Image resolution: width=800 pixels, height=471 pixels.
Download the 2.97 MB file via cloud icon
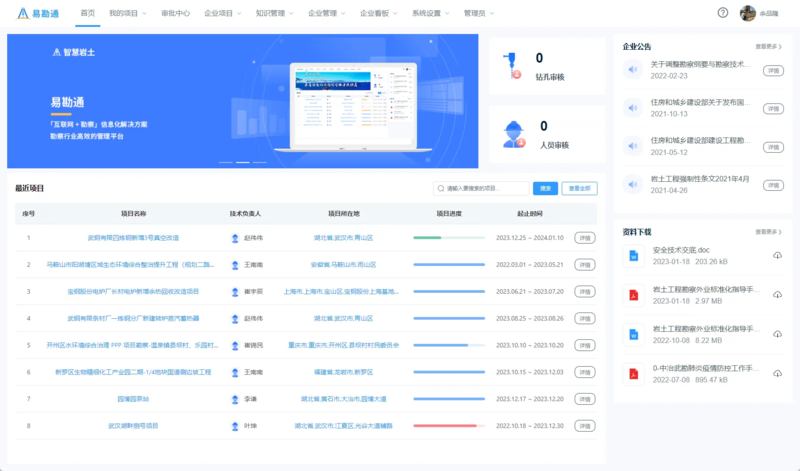pos(777,294)
